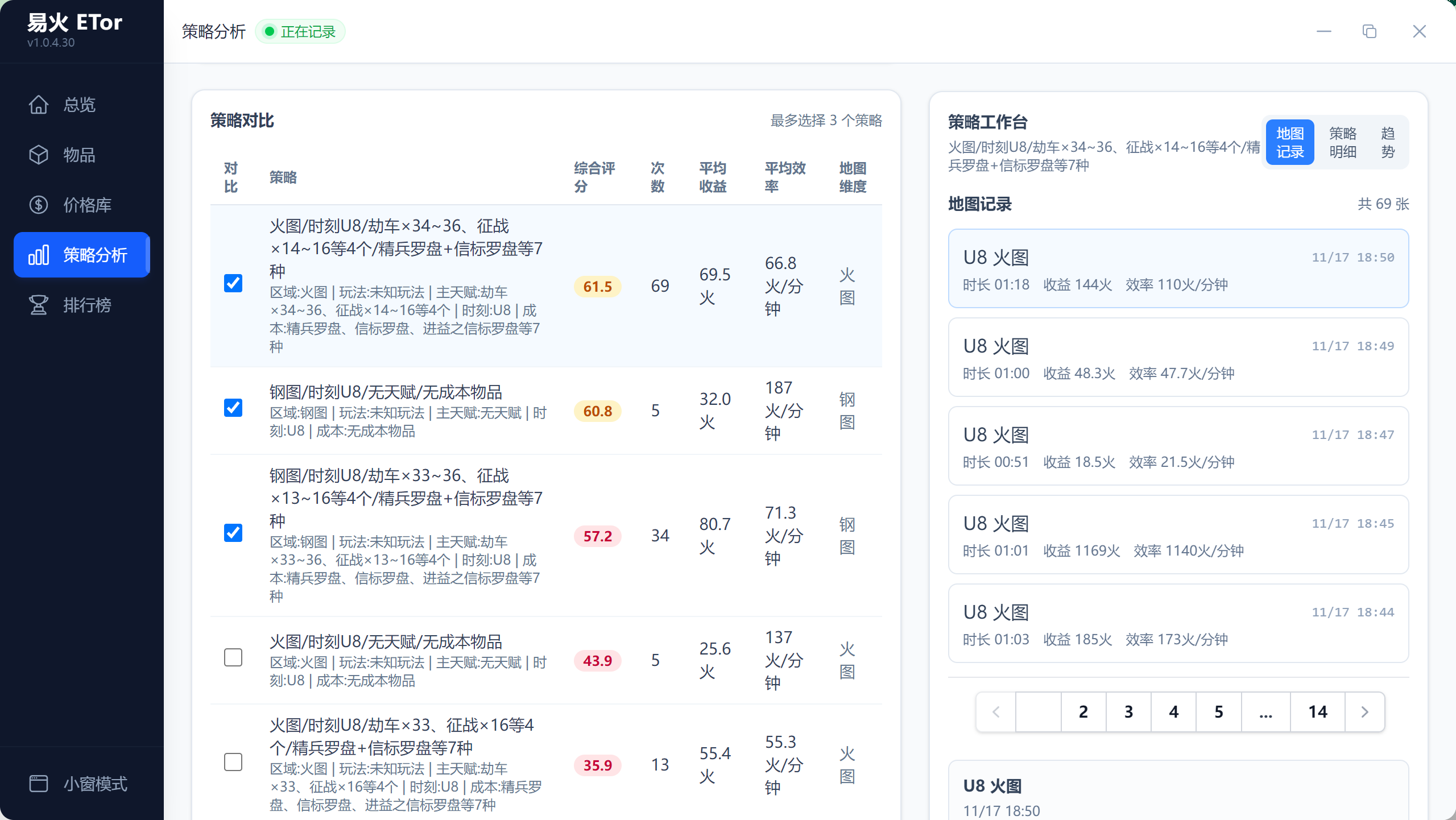Open 价格库 dollar coin icon
Screen dimensions: 1456x820
tap(39, 205)
